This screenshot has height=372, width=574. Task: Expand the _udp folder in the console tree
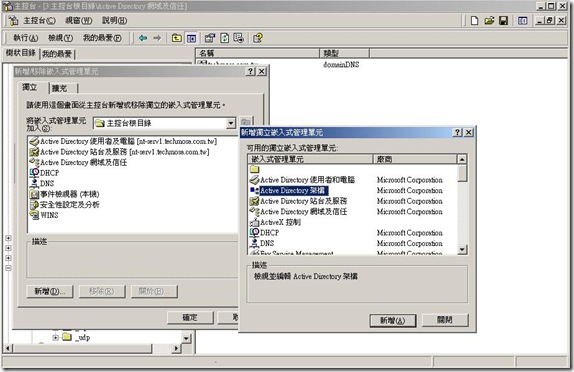[x=55, y=337]
